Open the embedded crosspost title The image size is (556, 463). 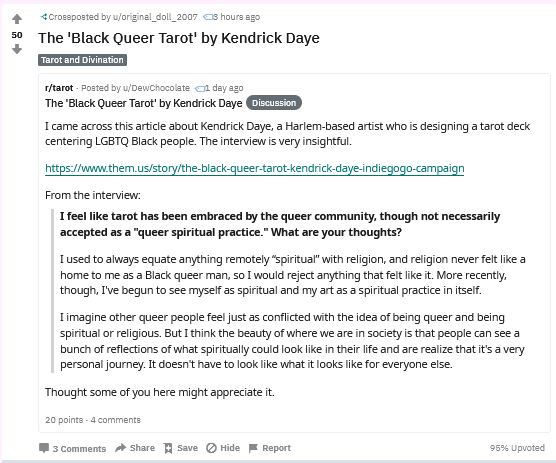[x=144, y=103]
